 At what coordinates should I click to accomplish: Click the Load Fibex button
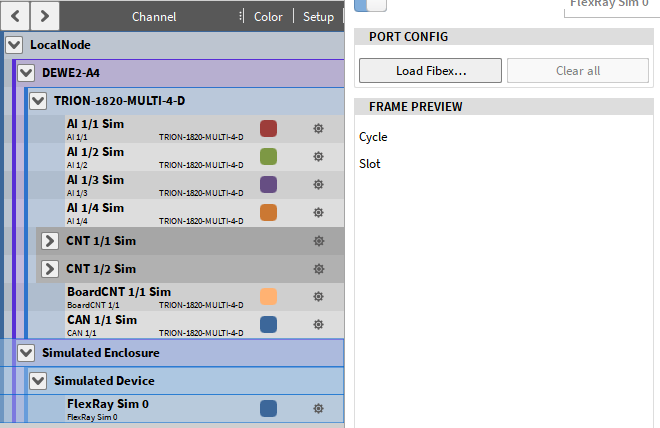tap(430, 71)
